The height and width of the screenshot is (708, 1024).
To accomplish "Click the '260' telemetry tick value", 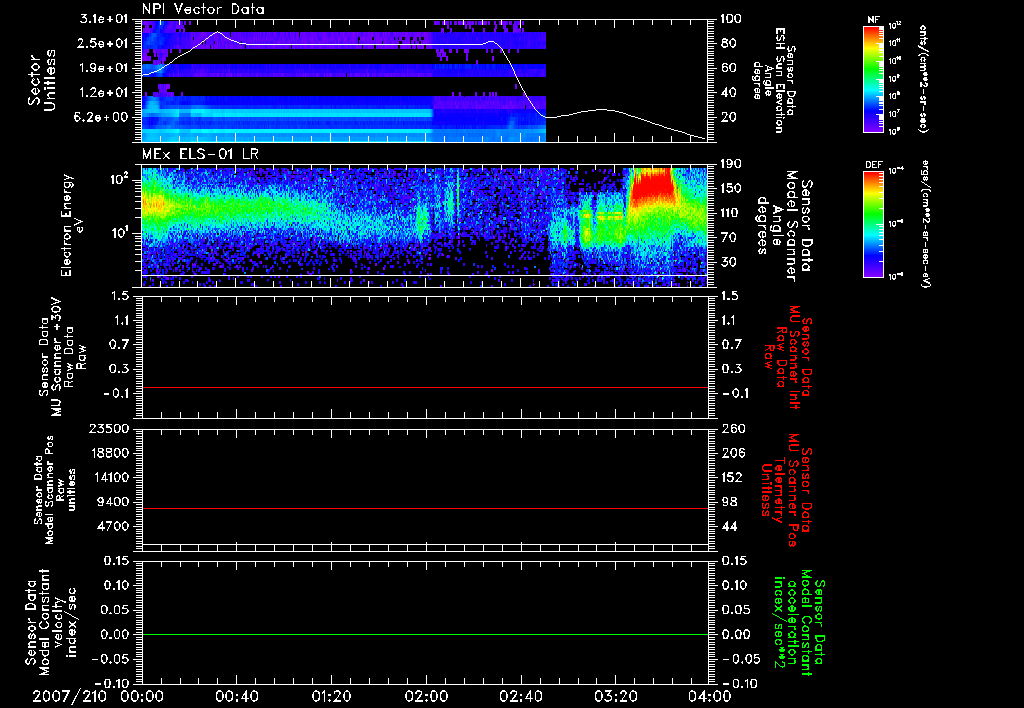I will coord(731,429).
